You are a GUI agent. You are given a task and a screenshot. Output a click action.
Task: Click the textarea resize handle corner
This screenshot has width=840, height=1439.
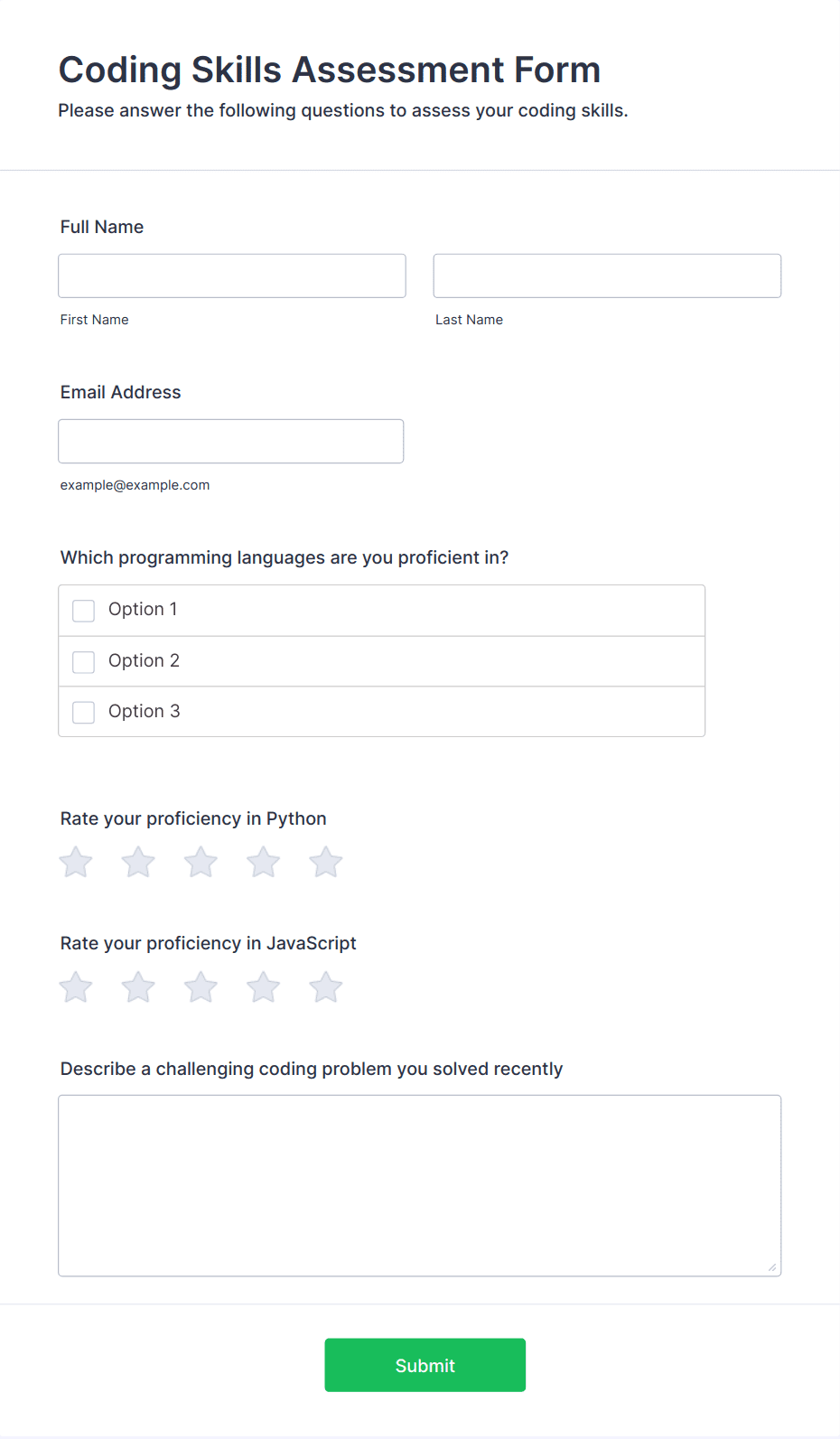(x=772, y=1267)
